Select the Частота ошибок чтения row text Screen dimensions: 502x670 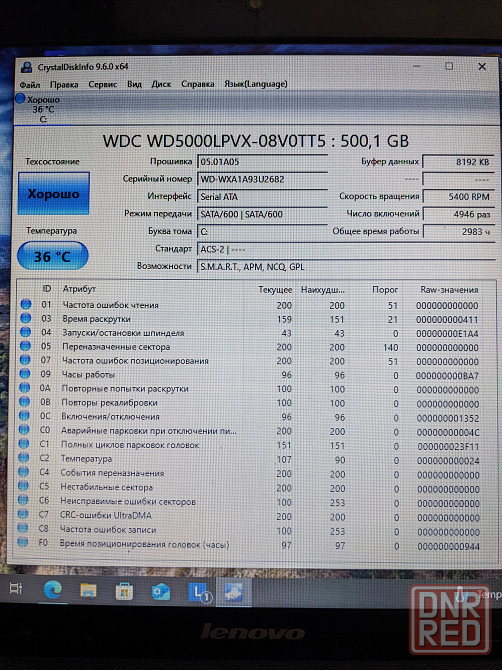[x=110, y=305]
